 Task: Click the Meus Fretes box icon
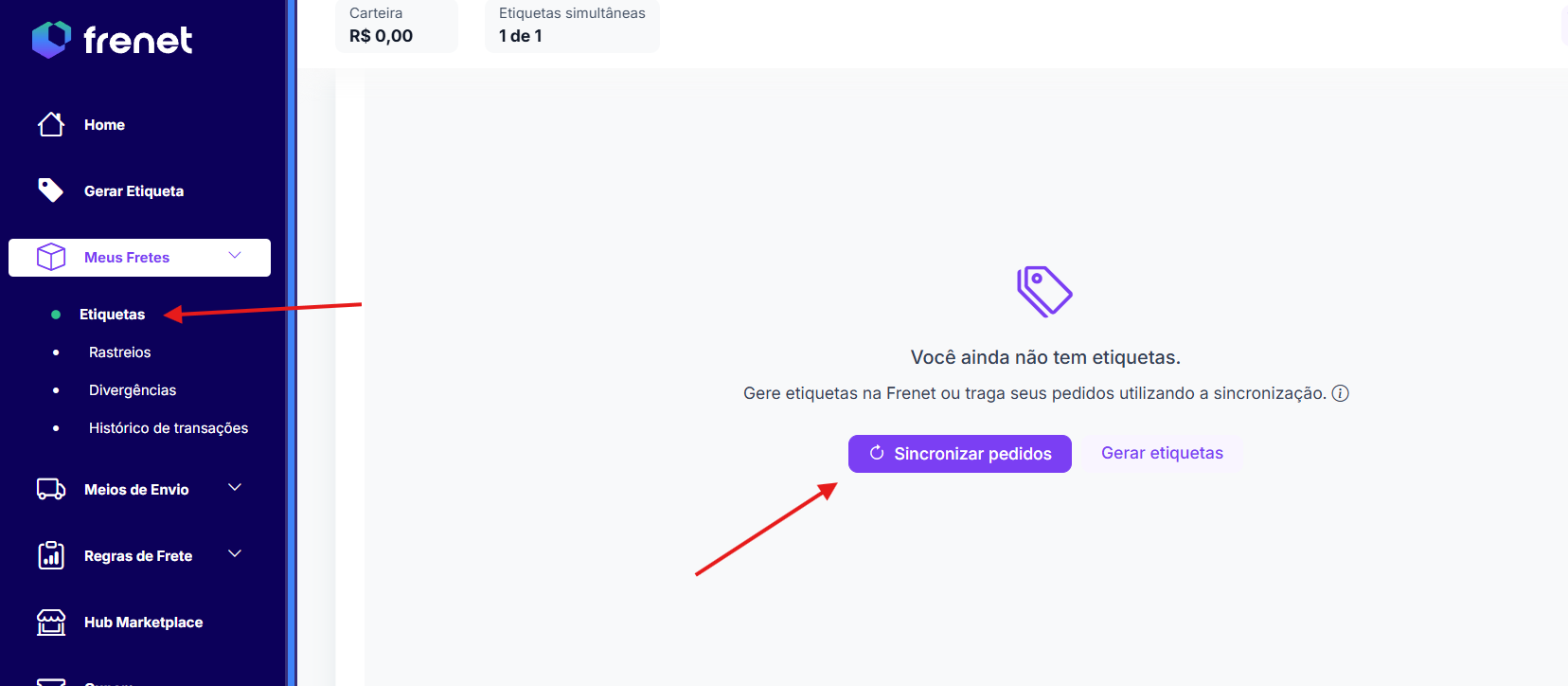[x=51, y=257]
